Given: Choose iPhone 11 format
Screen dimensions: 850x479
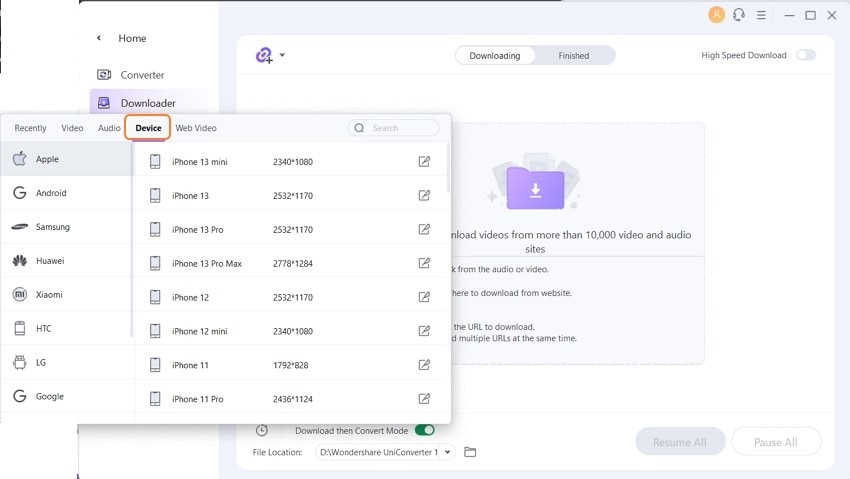Looking at the screenshot, I should 291,365.
